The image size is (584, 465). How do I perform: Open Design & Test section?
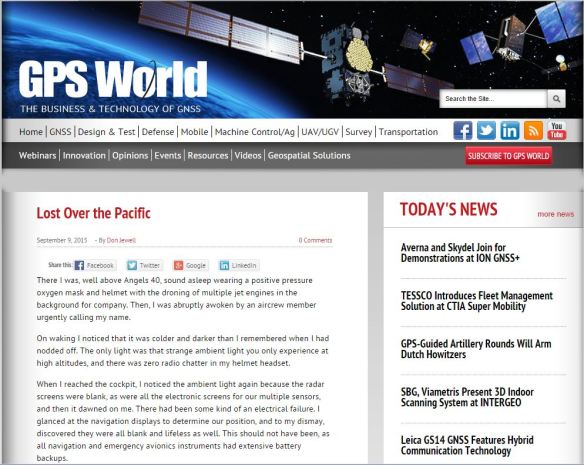coord(107,132)
